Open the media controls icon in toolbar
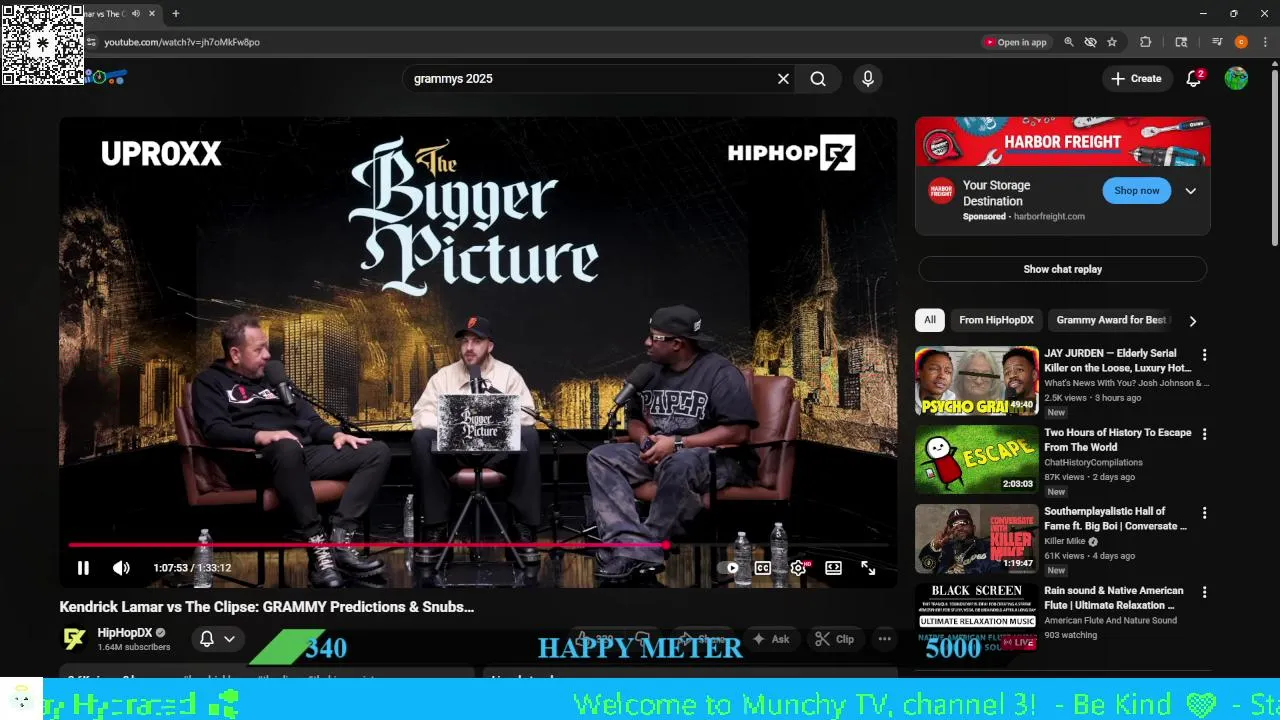 click(1217, 42)
